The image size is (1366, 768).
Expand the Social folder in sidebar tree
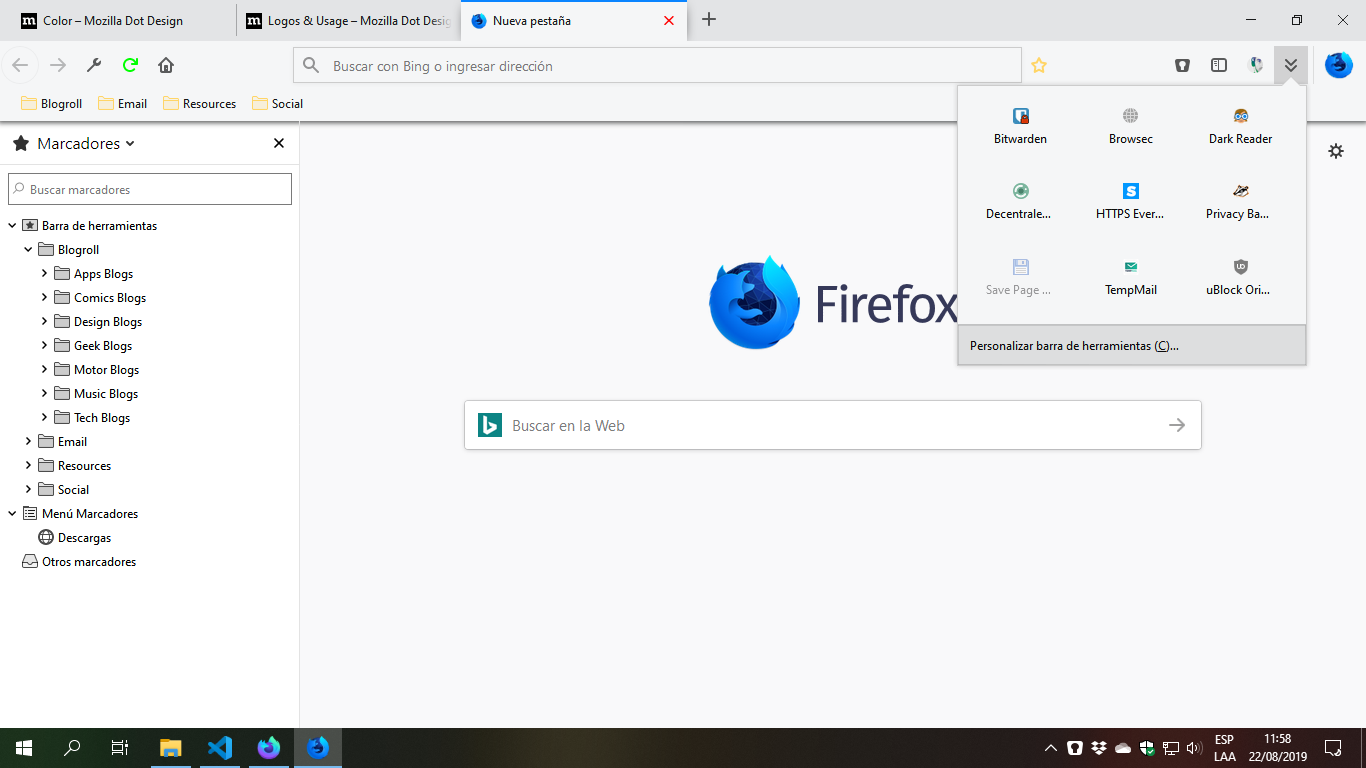pyautogui.click(x=29, y=489)
